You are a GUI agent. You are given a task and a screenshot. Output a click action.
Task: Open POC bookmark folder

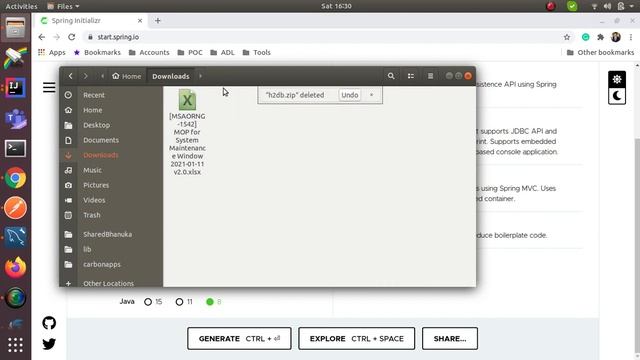click(190, 52)
